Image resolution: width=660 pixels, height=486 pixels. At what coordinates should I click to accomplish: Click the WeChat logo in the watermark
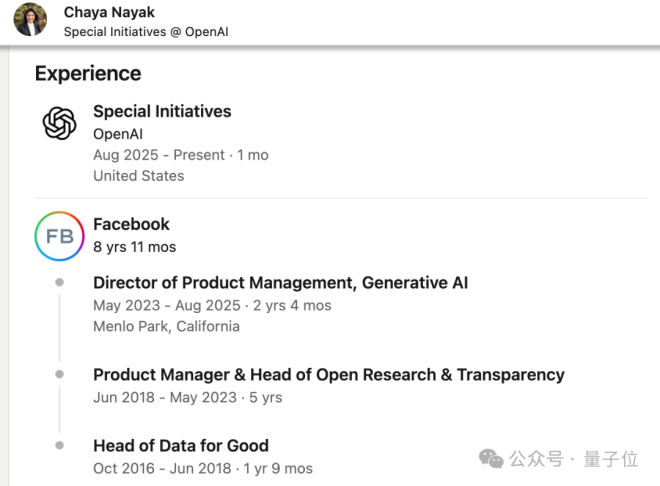(491, 459)
